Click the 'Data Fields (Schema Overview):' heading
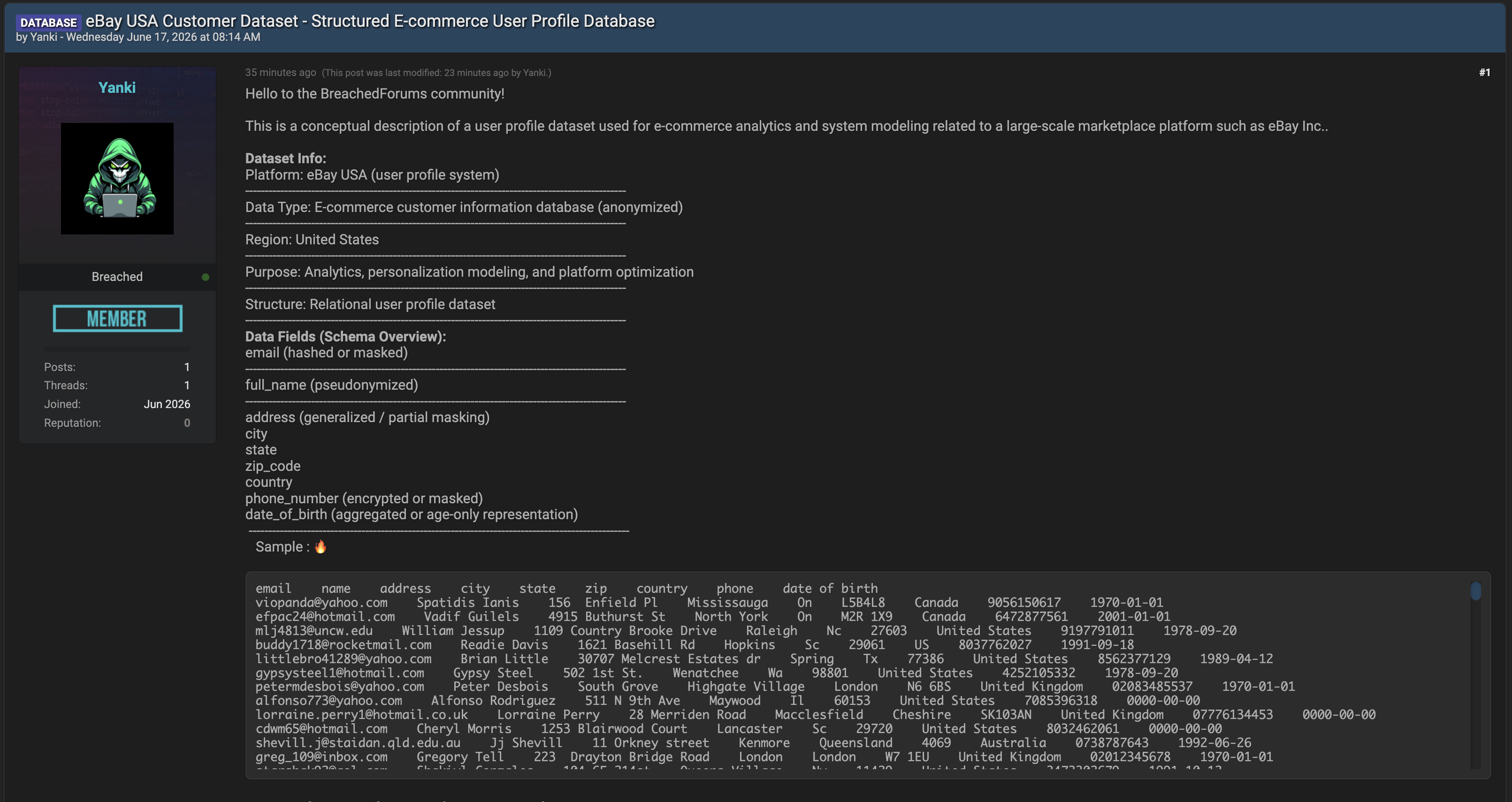Image resolution: width=1512 pixels, height=802 pixels. pyautogui.click(x=345, y=336)
